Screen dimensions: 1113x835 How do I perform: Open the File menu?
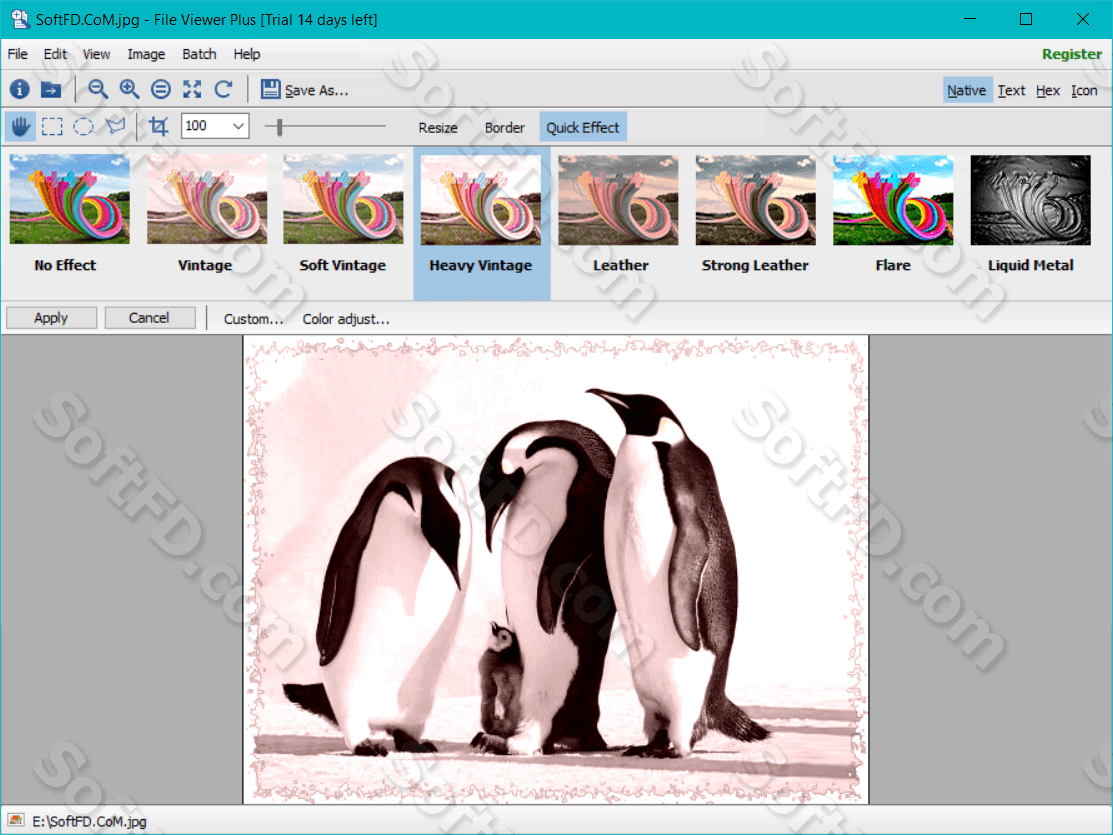18,54
